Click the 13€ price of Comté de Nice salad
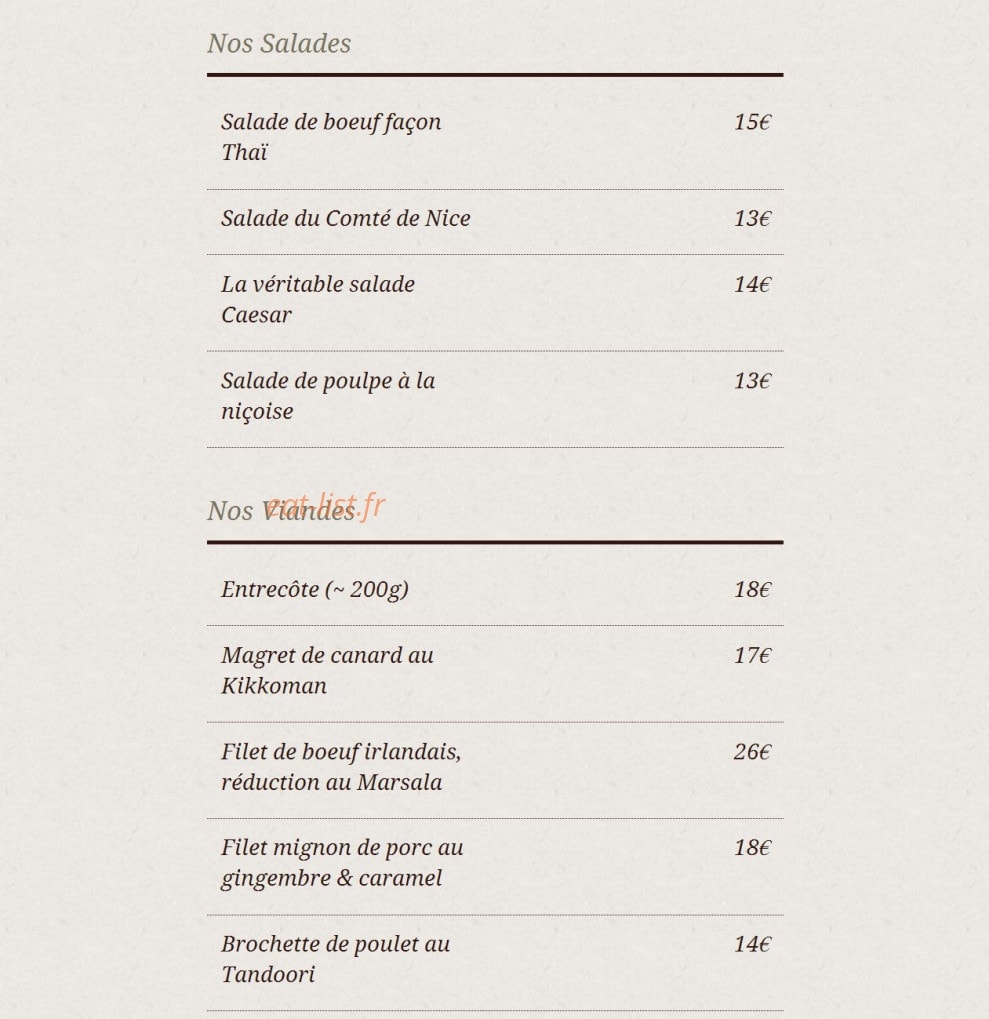This screenshot has width=989, height=1019. click(752, 218)
